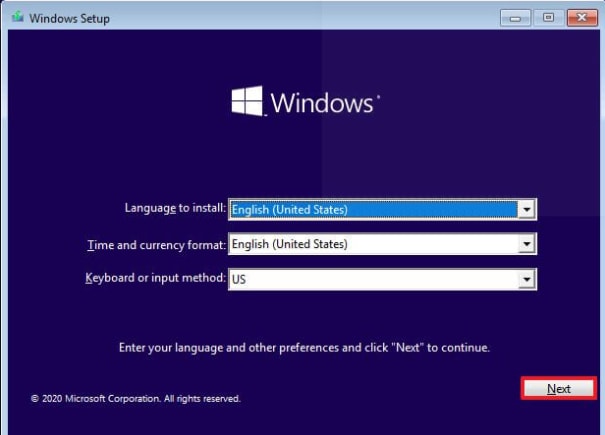Expand the Time and currency format dropdown arrow
This screenshot has width=605, height=435.
(x=526, y=244)
